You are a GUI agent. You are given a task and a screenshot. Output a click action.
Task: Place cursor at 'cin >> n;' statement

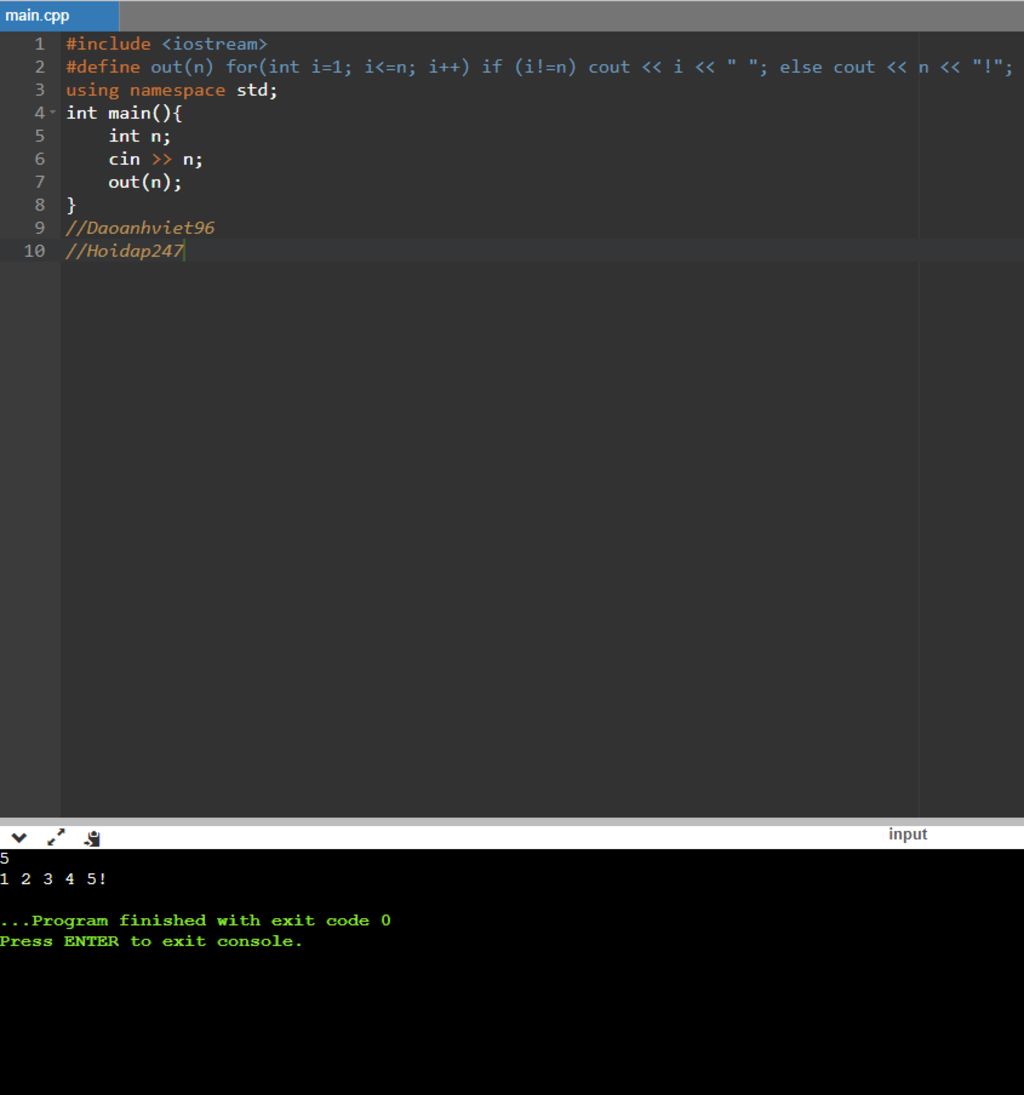click(x=155, y=159)
